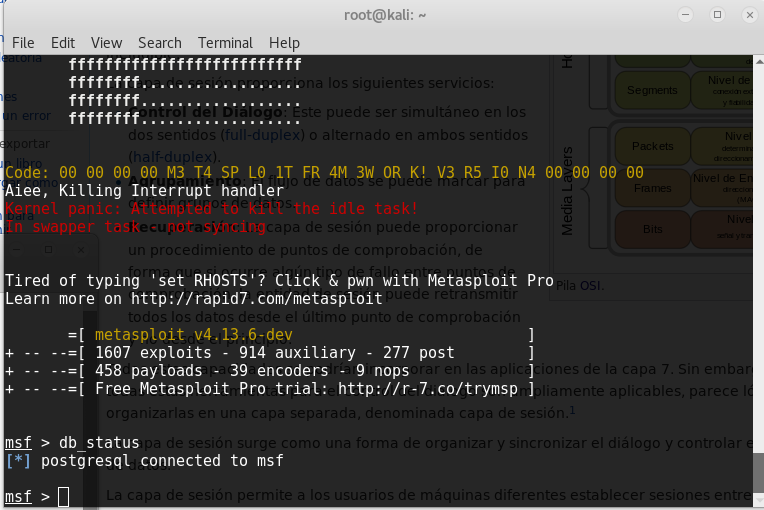Click the msf prompt cursor block

[x=63, y=497]
